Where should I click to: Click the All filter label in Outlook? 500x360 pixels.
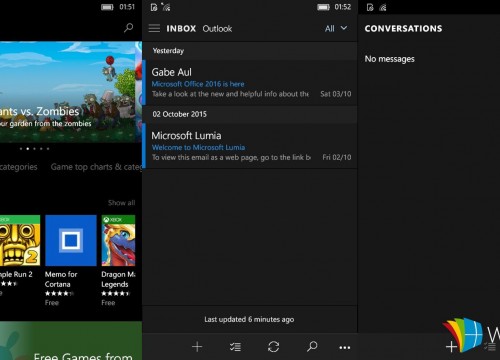click(330, 29)
